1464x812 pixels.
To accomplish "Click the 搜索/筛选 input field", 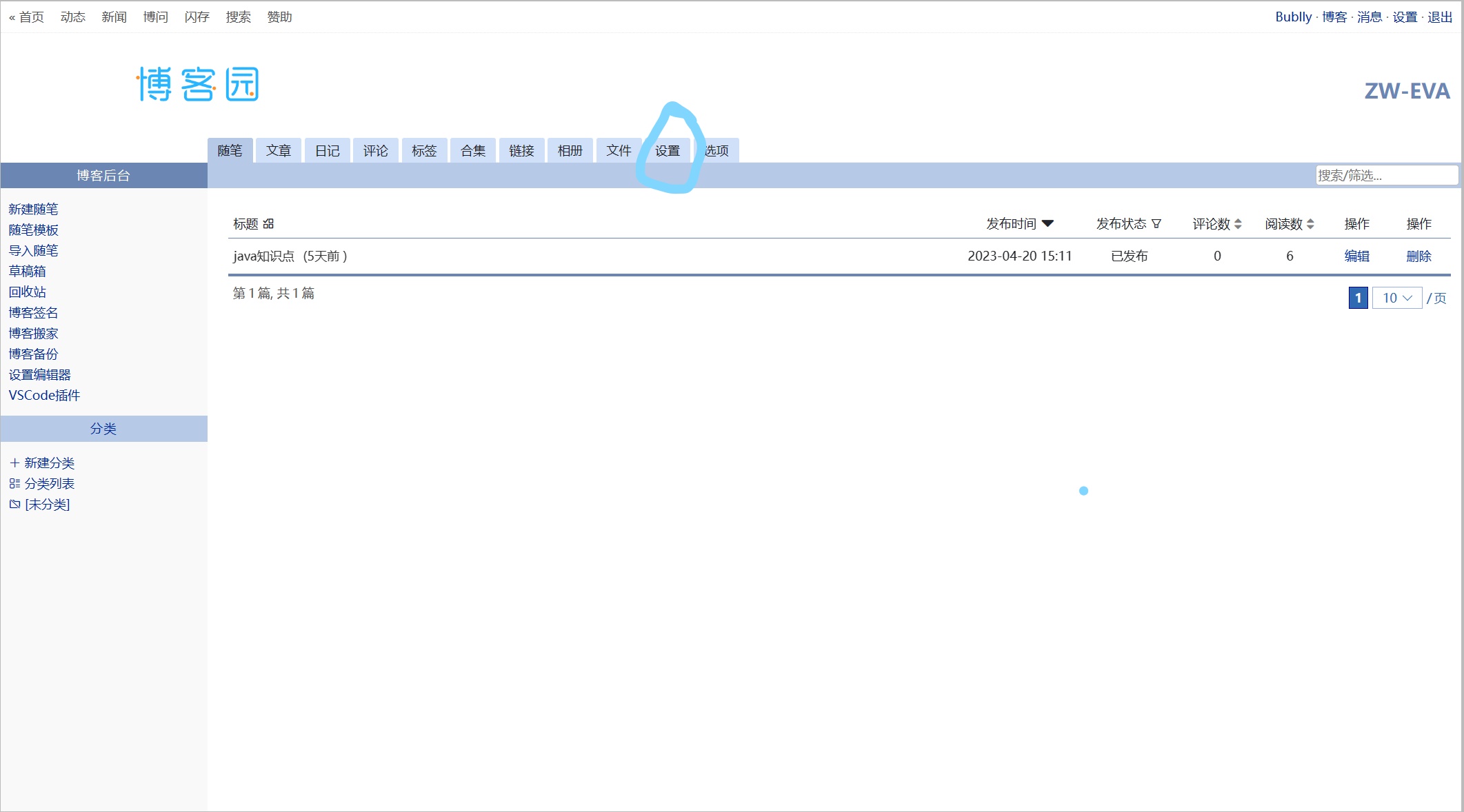I will [1387, 175].
